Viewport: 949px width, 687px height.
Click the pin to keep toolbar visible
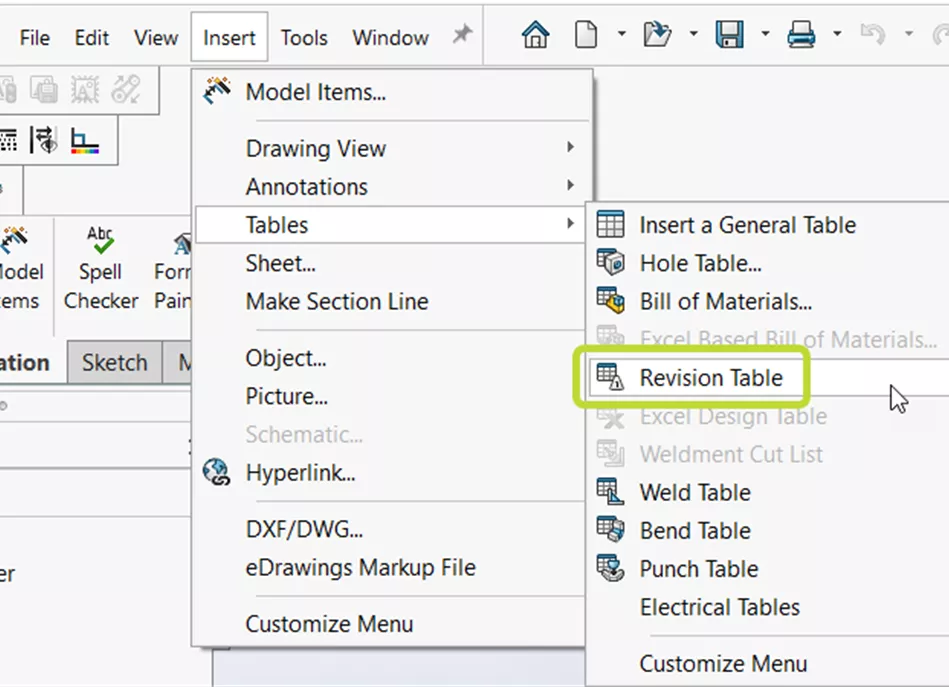point(461,33)
